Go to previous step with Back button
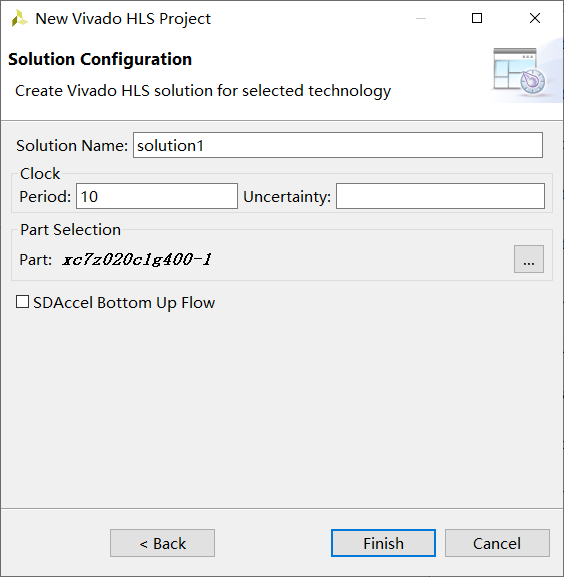Viewport: 564px width, 577px height. [x=162, y=543]
